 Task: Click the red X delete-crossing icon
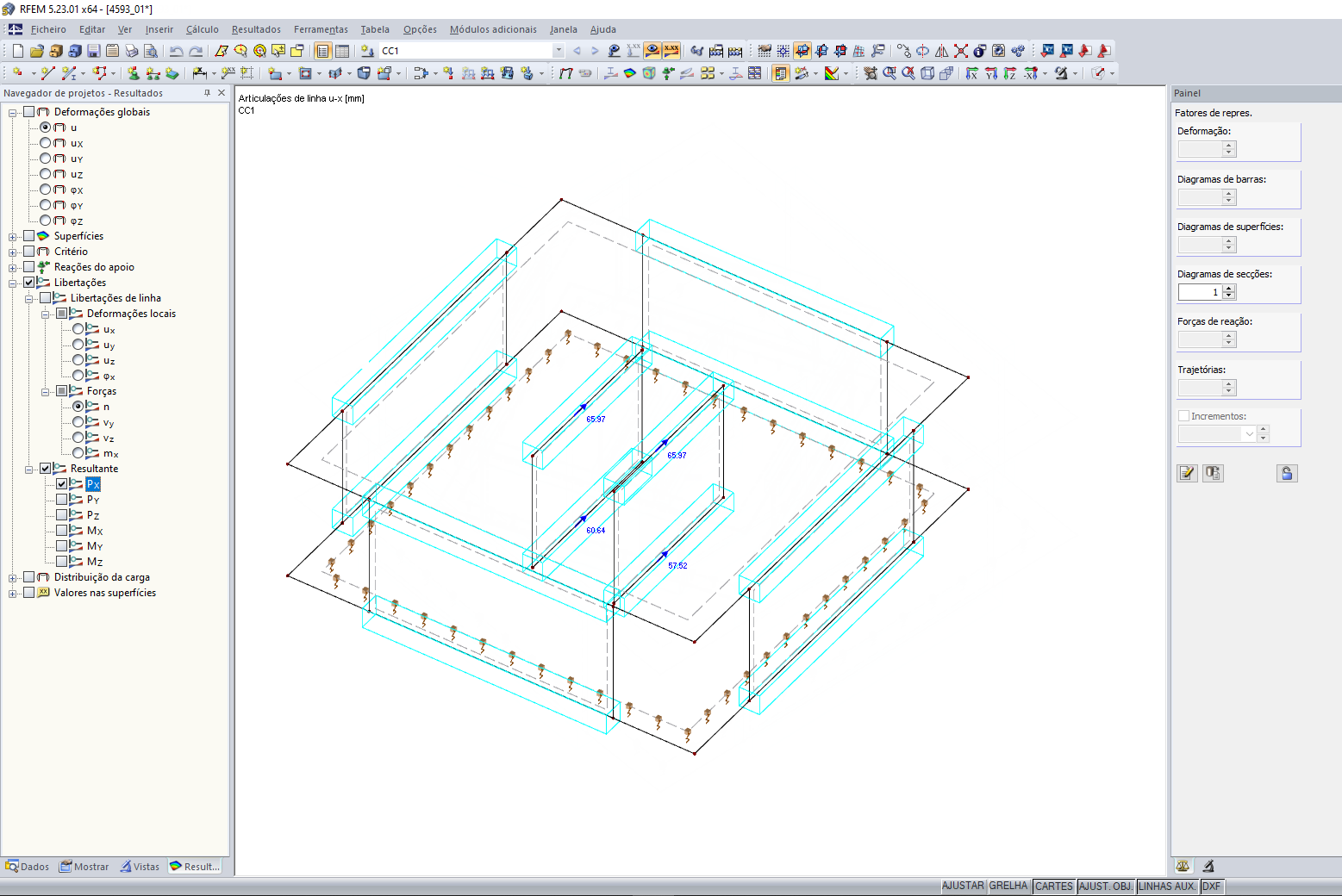[x=960, y=51]
